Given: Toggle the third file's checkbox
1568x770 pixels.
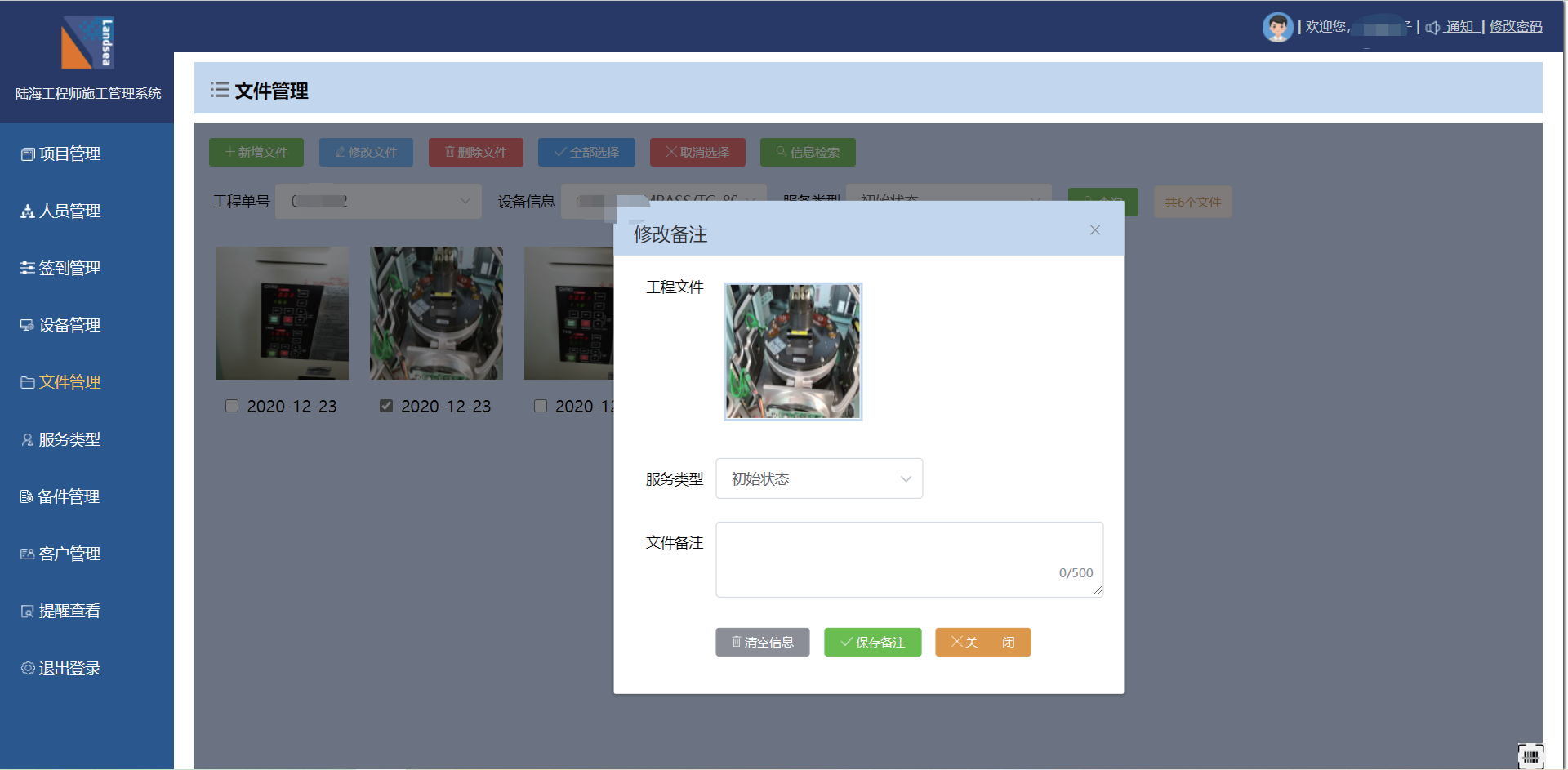Looking at the screenshot, I should [541, 406].
